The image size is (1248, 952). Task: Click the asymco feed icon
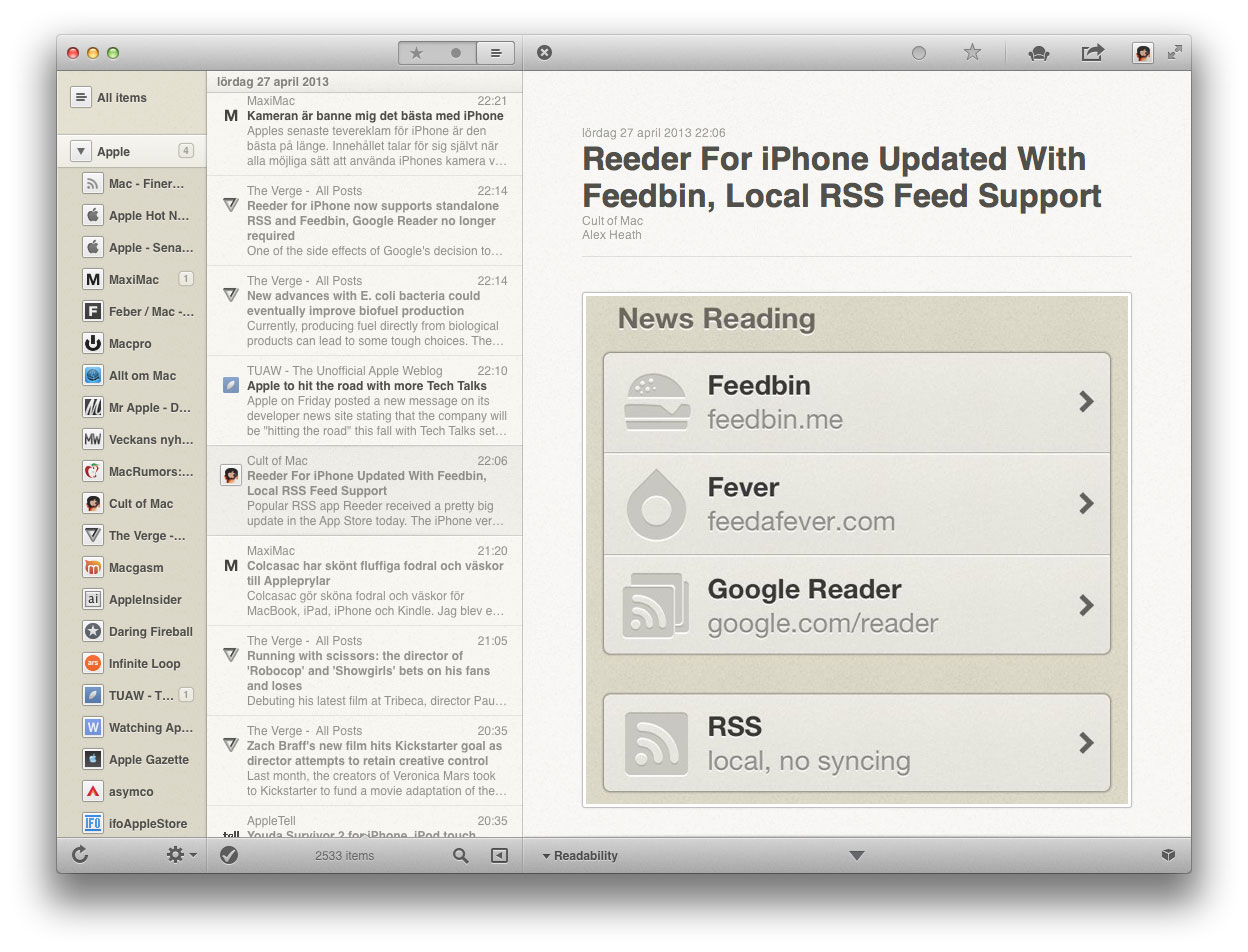[x=93, y=792]
